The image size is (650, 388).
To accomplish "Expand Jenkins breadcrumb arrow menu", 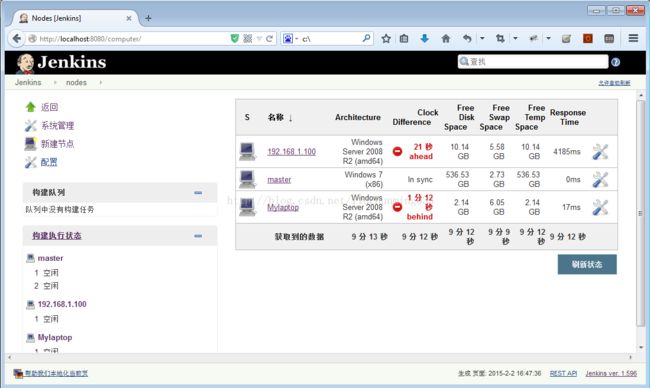I will pyautogui.click(x=55, y=82).
